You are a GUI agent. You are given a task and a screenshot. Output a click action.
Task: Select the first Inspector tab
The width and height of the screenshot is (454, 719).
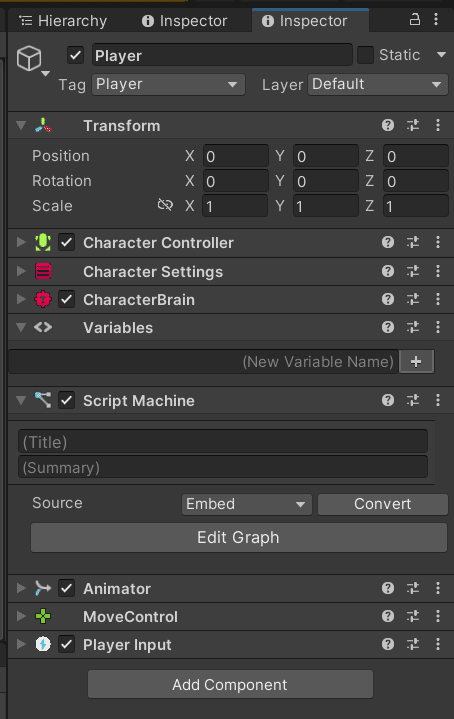pos(184,21)
